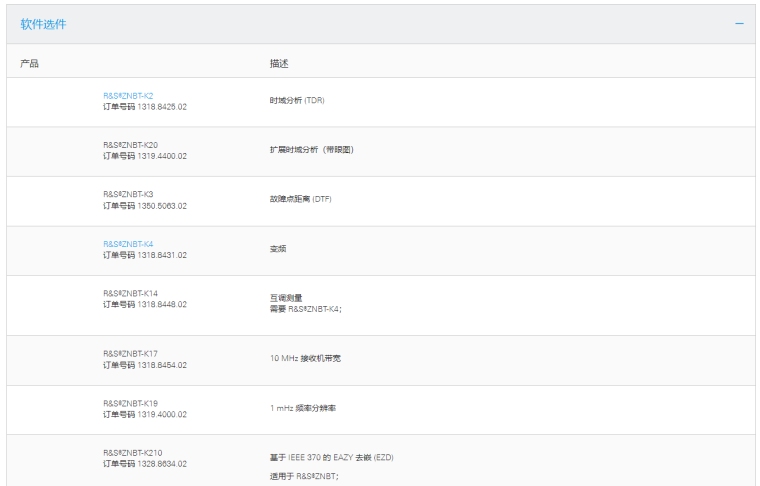Open the R&S®ZNBT-K2 product link
Image resolution: width=760 pixels, height=486 pixels.
(128, 96)
